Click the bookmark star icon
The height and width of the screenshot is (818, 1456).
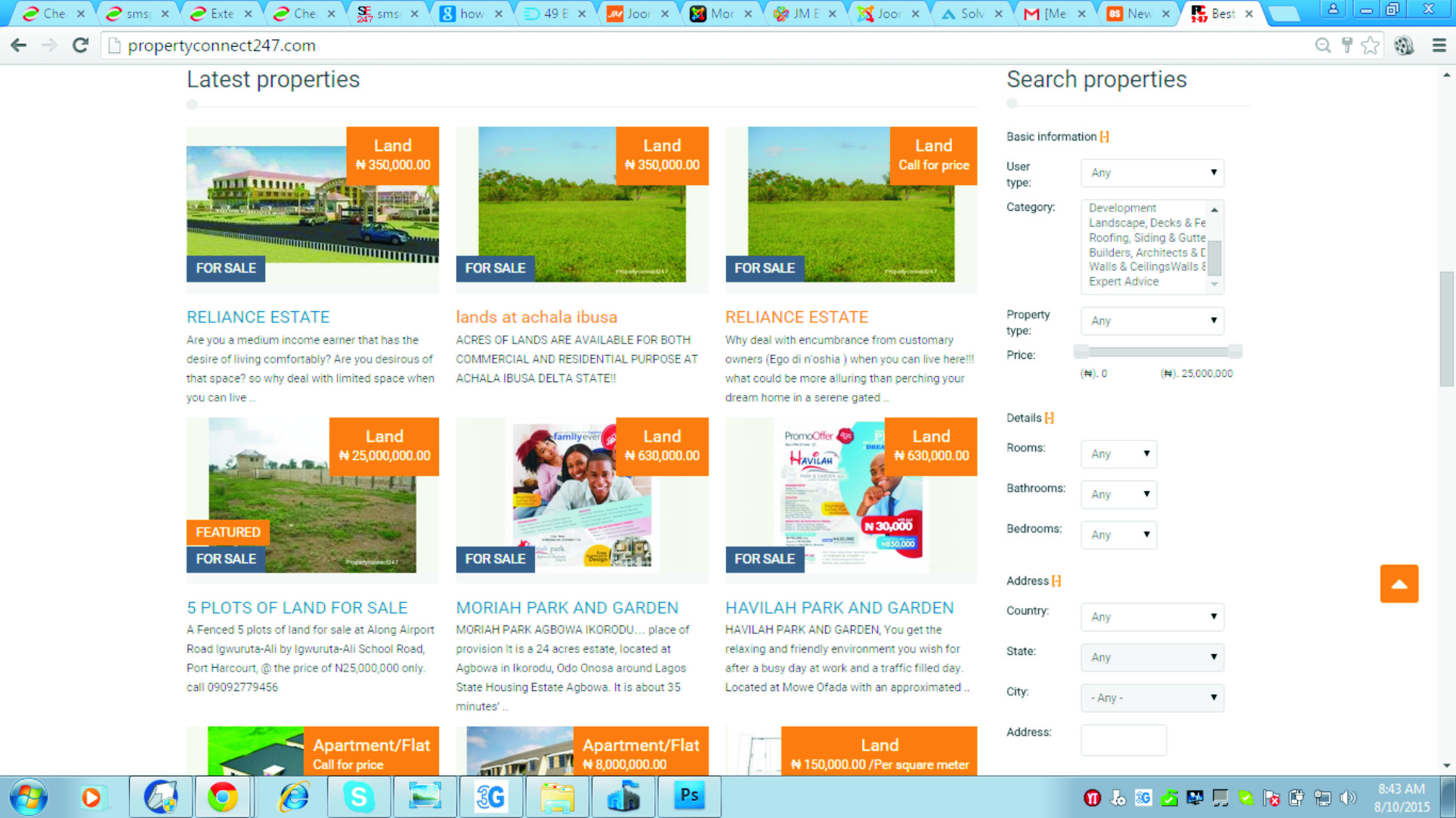point(1370,45)
